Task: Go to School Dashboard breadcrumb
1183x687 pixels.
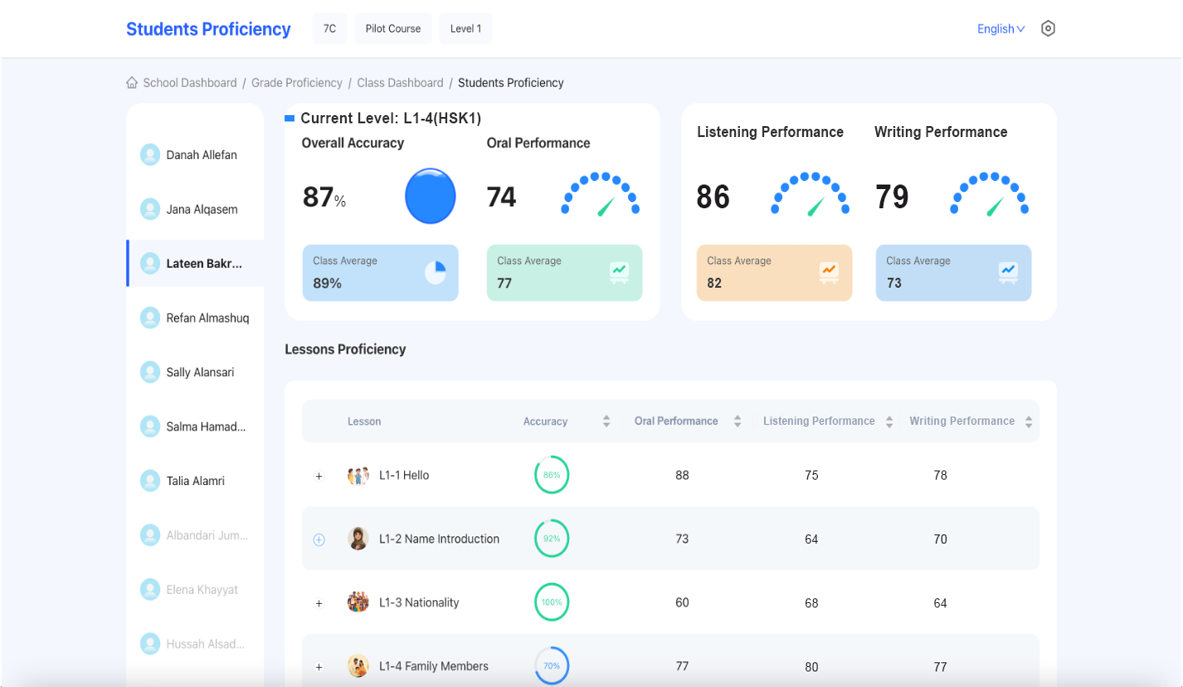Action: point(189,83)
